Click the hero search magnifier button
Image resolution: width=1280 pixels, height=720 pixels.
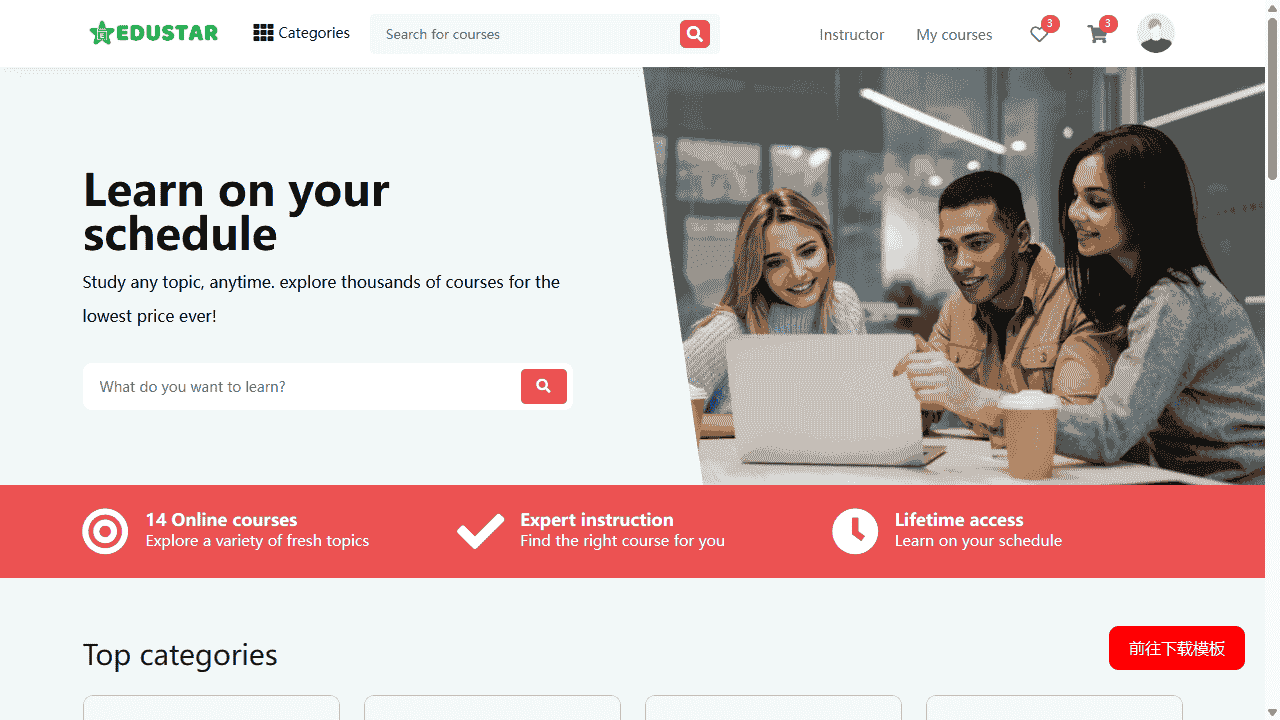[544, 386]
